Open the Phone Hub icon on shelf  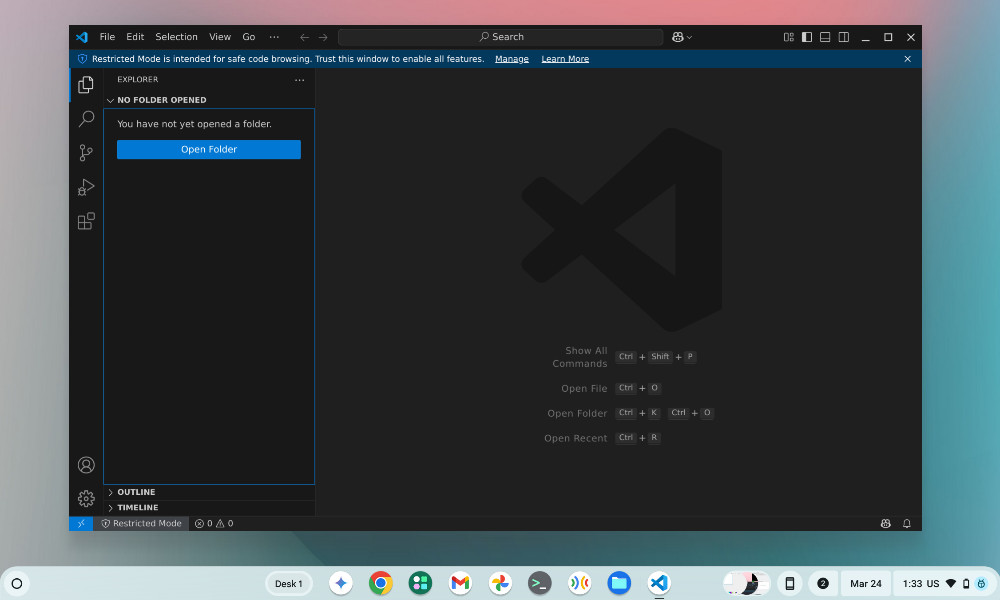tap(790, 583)
